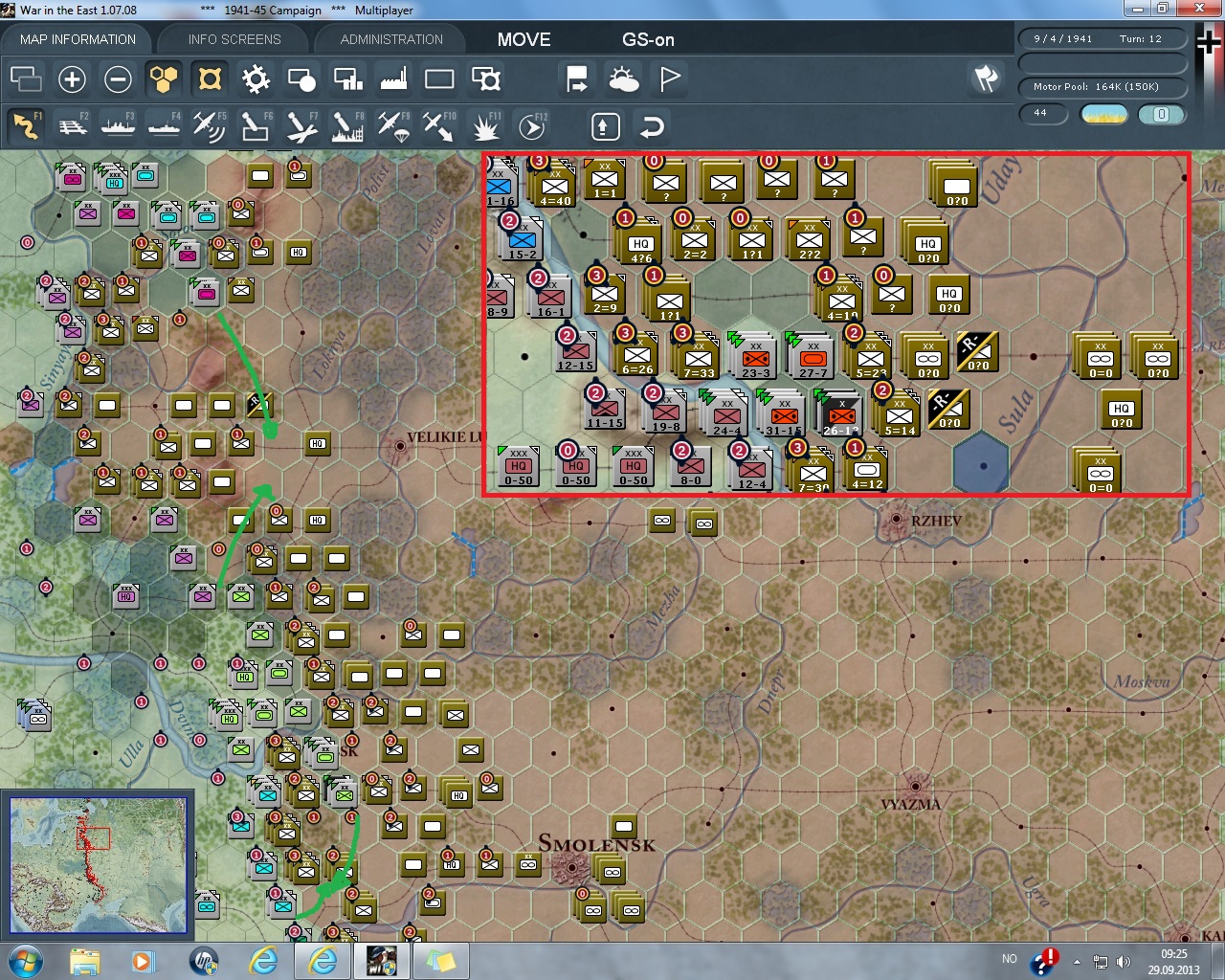The height and width of the screenshot is (980, 1225).
Task: Select F9 air transport parachute mode
Action: coord(393,125)
